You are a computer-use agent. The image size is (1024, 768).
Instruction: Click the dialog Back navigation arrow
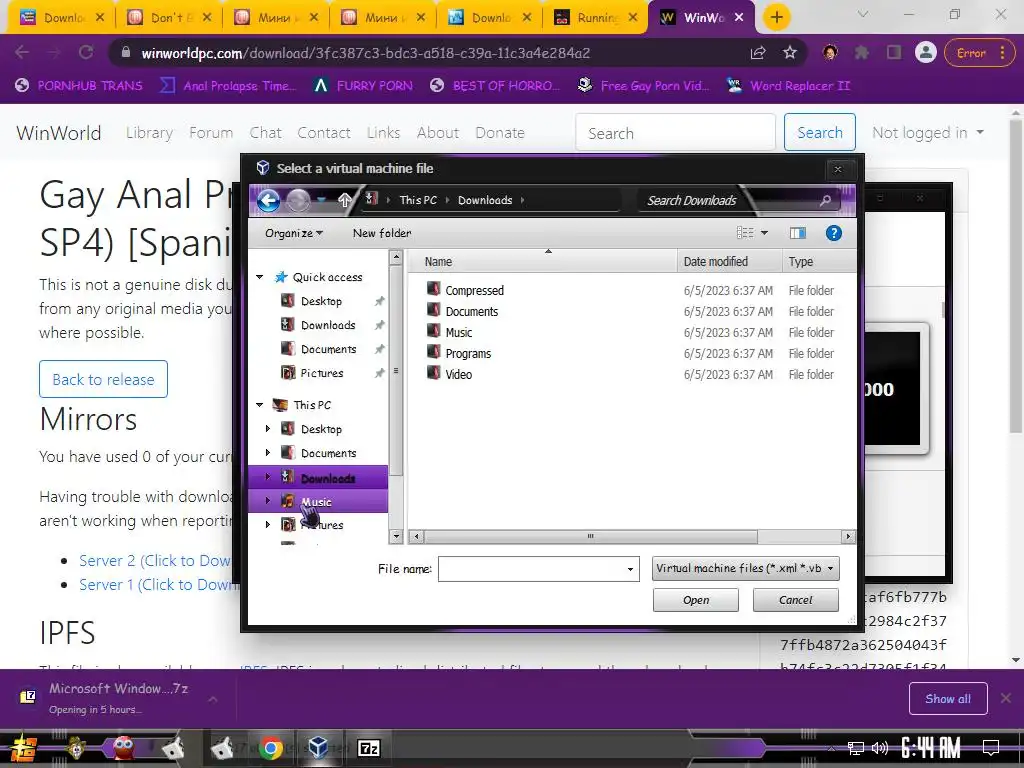coord(268,200)
